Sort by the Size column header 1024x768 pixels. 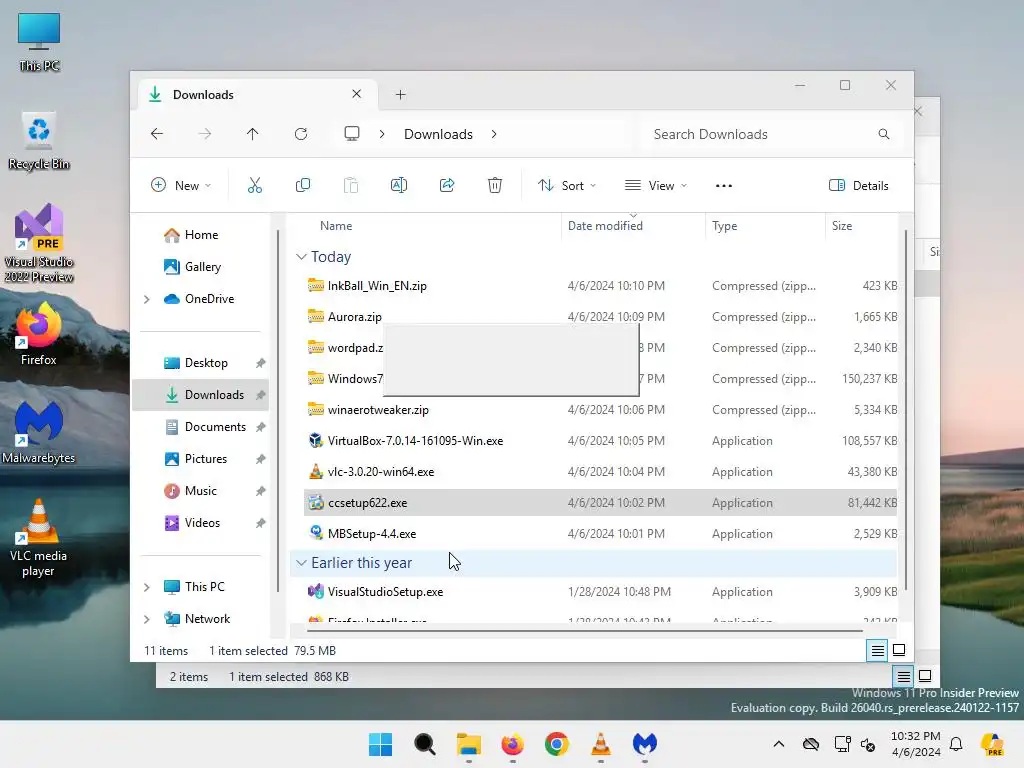pyautogui.click(x=841, y=226)
